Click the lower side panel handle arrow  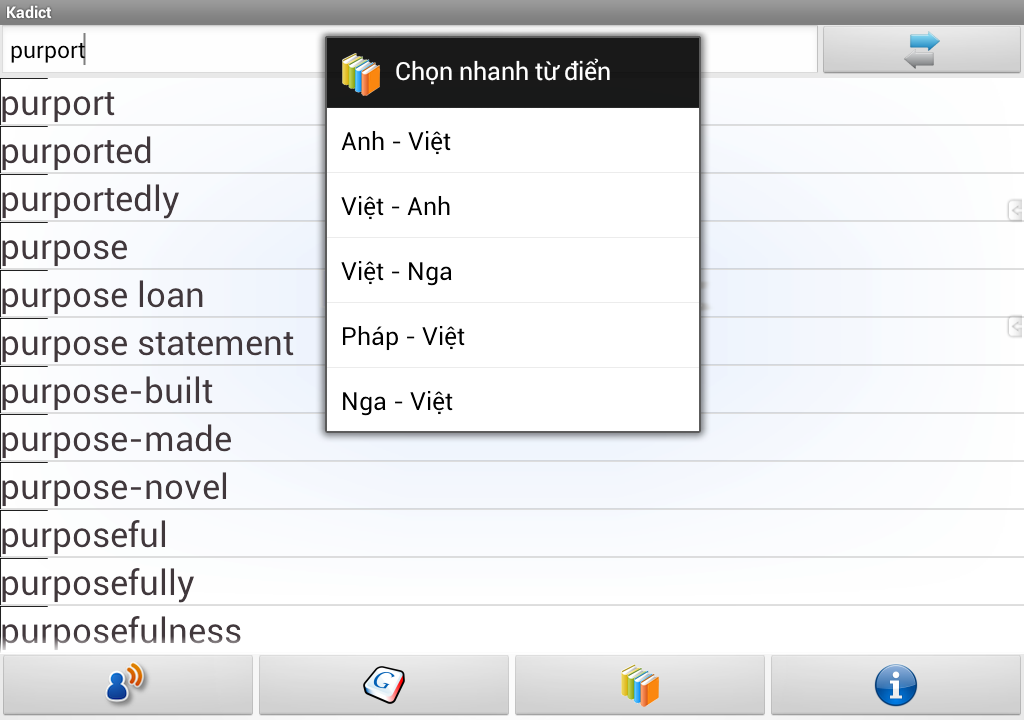[x=1016, y=326]
